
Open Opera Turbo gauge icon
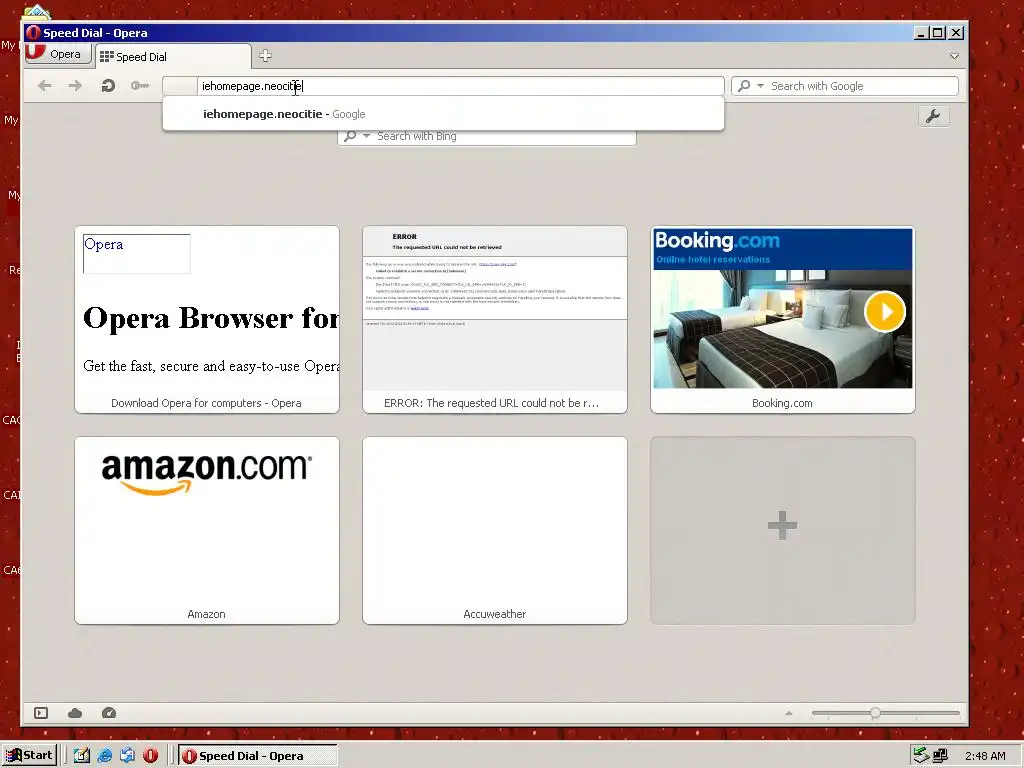(x=109, y=713)
